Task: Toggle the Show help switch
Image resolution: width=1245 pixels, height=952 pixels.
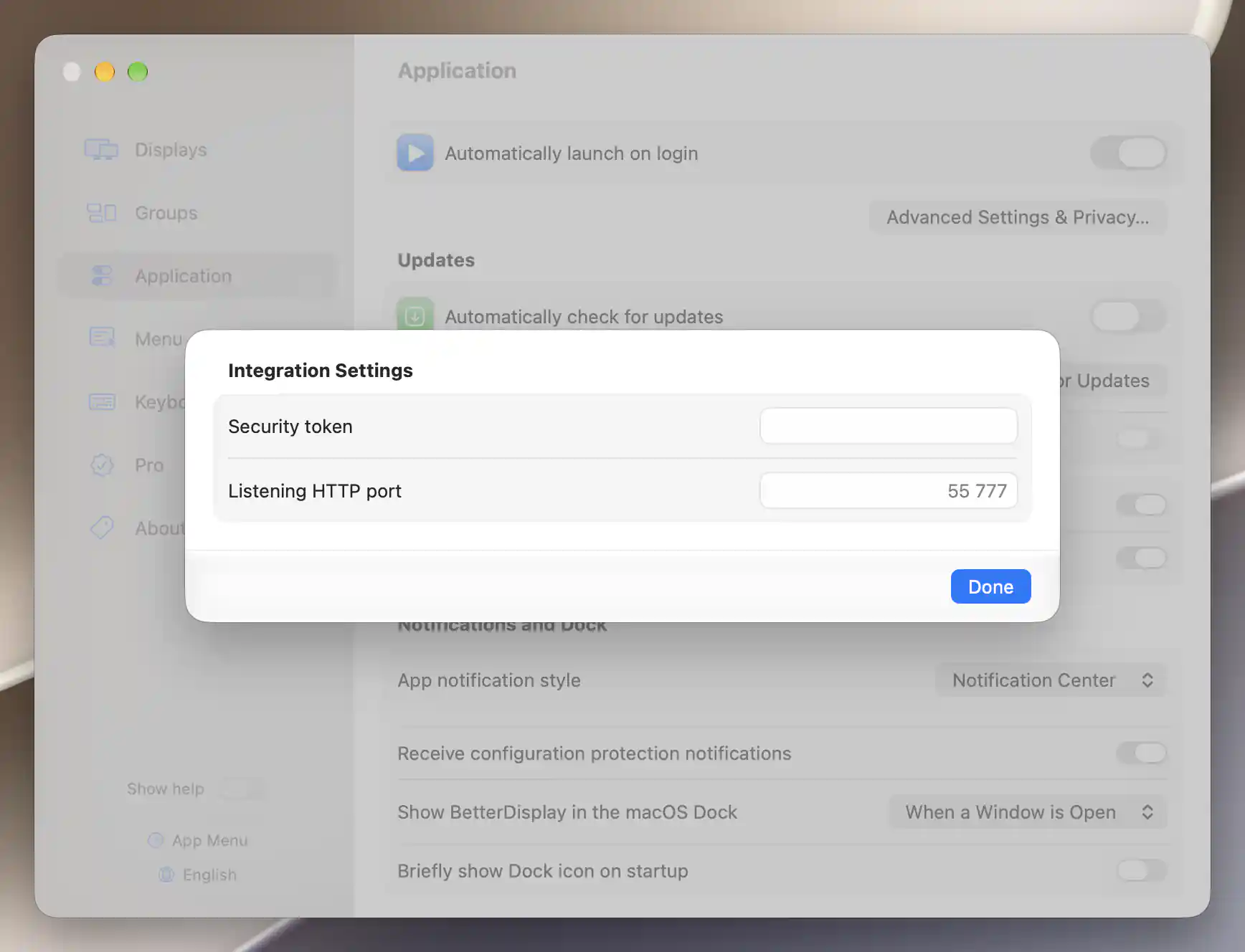Action: pyautogui.click(x=242, y=789)
